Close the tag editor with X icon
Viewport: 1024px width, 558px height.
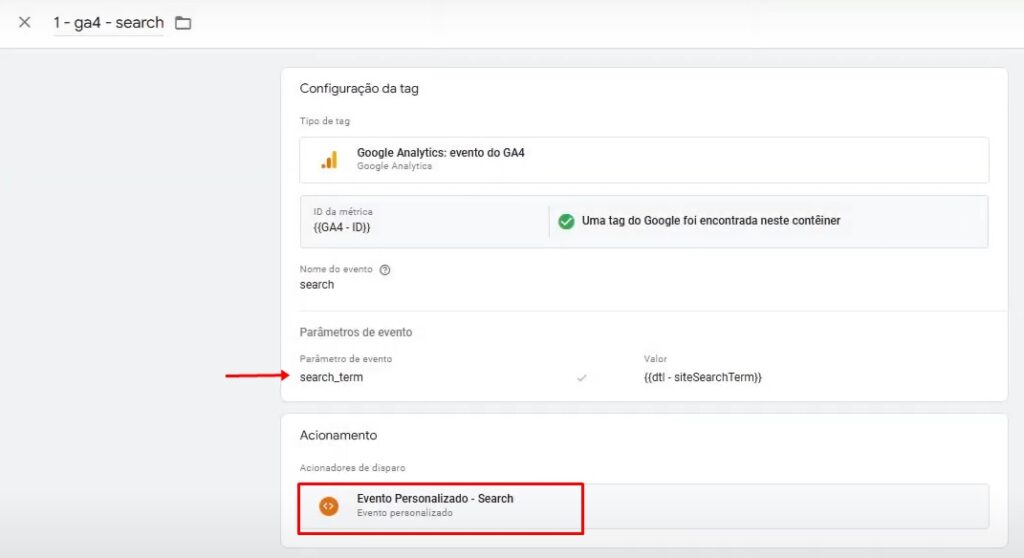24,22
